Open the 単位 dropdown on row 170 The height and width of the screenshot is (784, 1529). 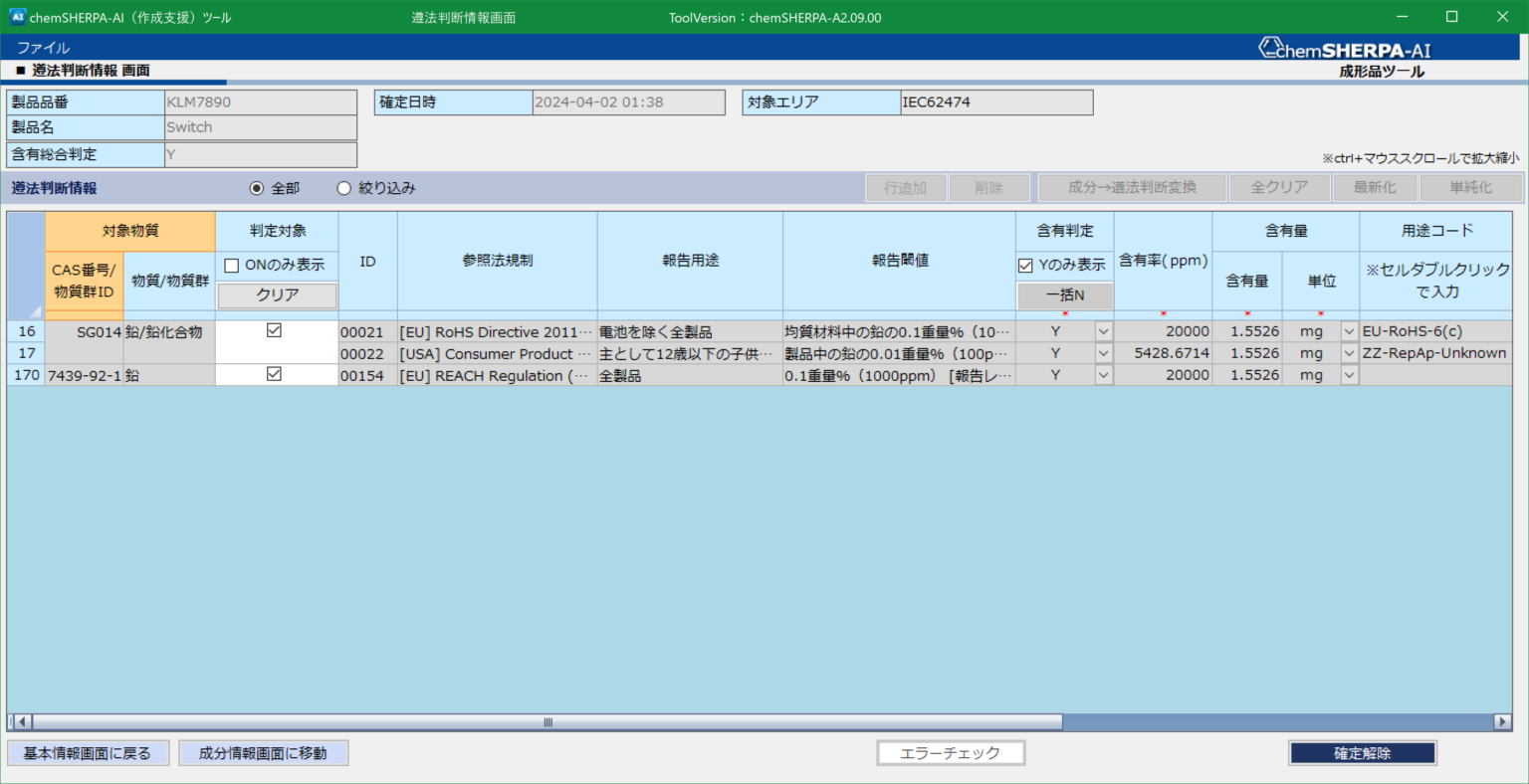1349,374
